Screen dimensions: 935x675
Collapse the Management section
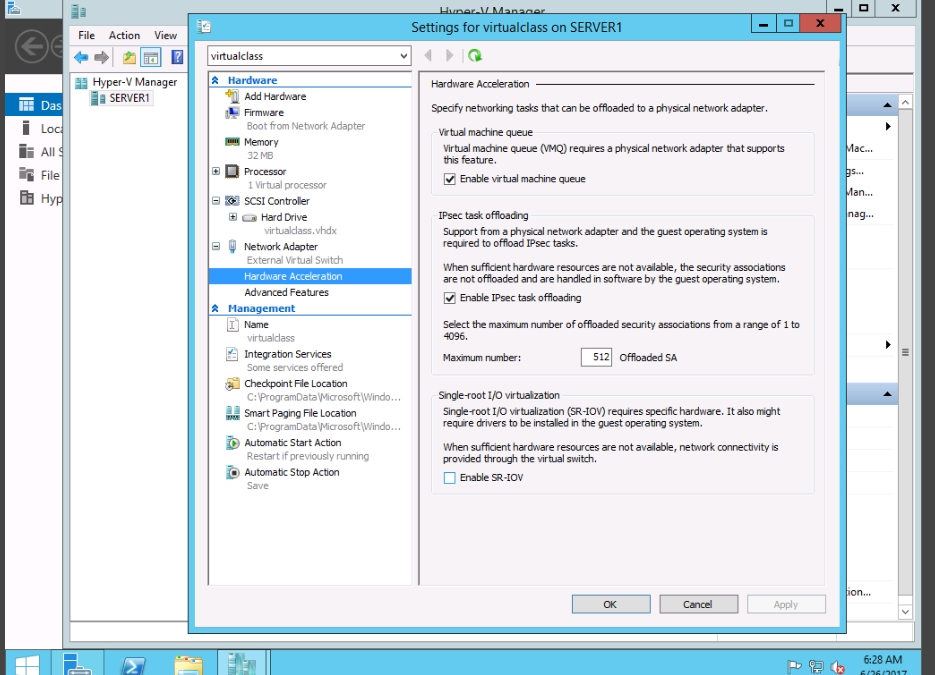coord(215,308)
